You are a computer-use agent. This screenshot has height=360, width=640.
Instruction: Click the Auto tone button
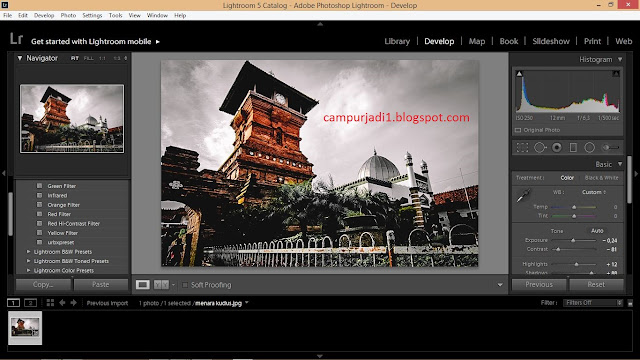coord(597,231)
